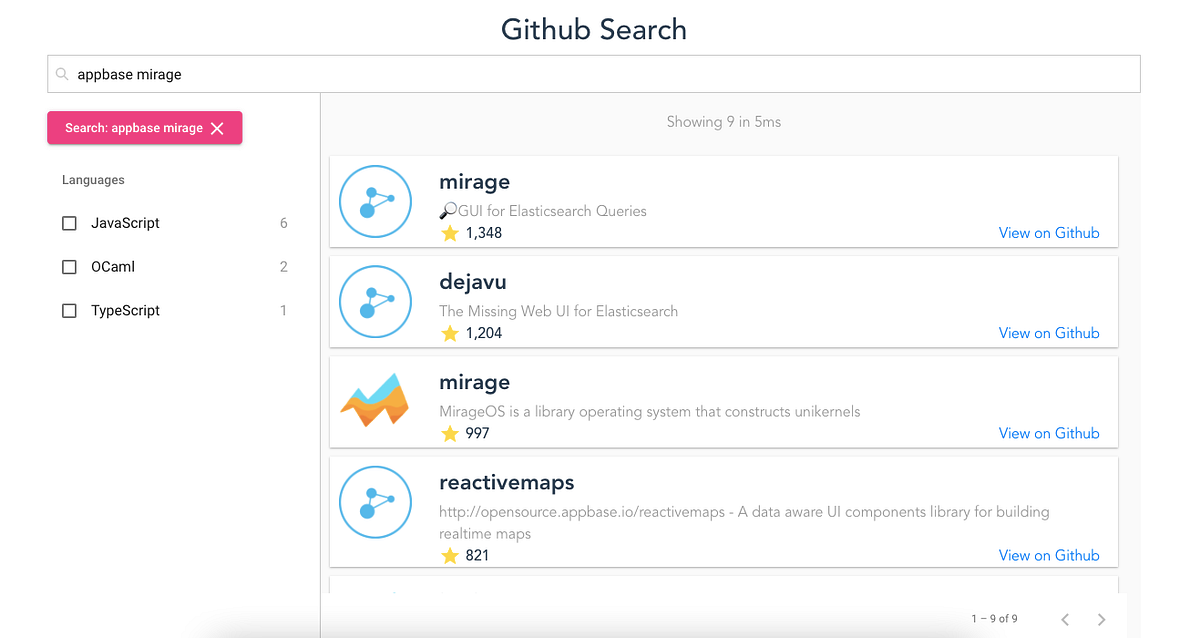Click the star icon showing 1,348 stars
The height and width of the screenshot is (638, 1200).
click(x=449, y=232)
